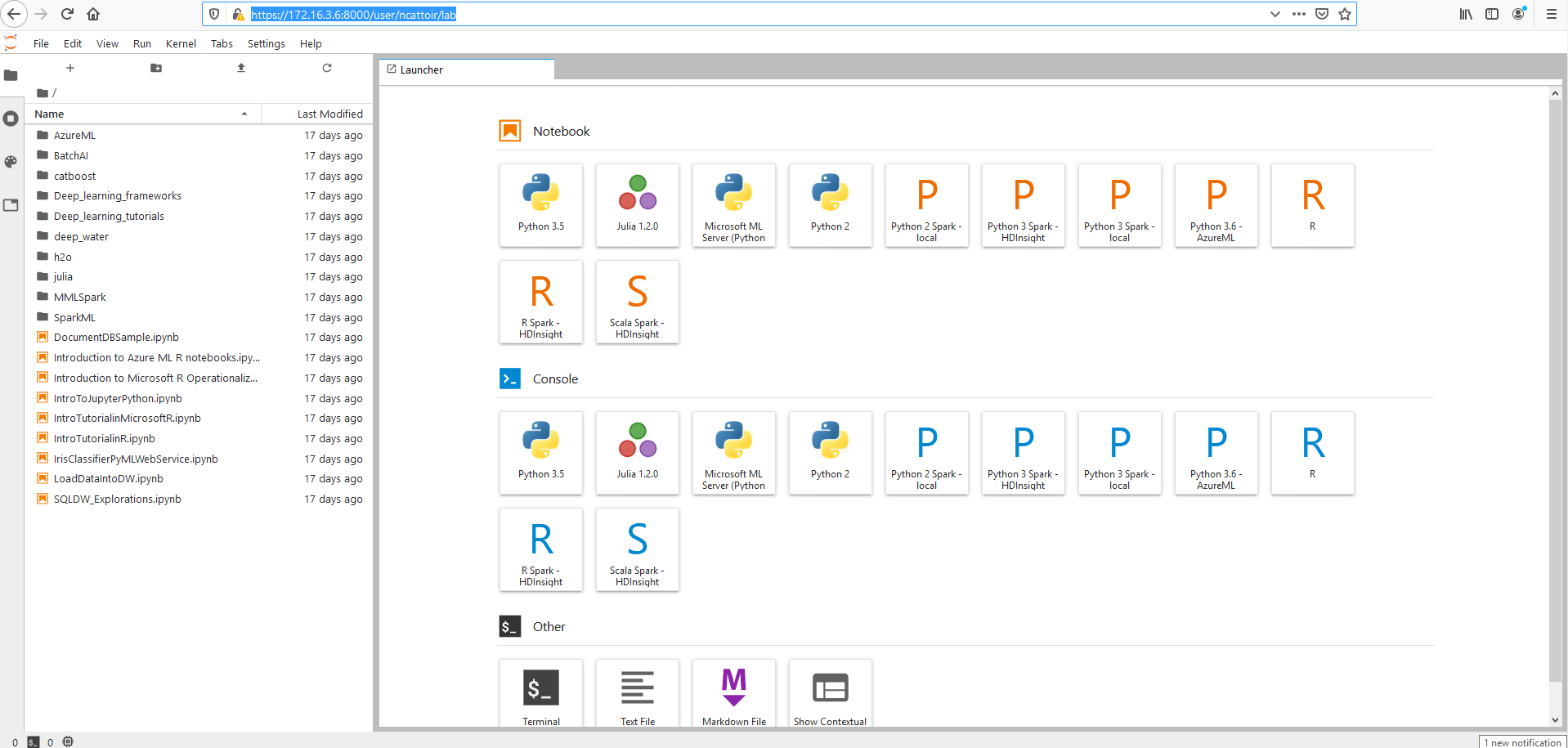
Task: Open the File menu
Action: [x=41, y=44]
